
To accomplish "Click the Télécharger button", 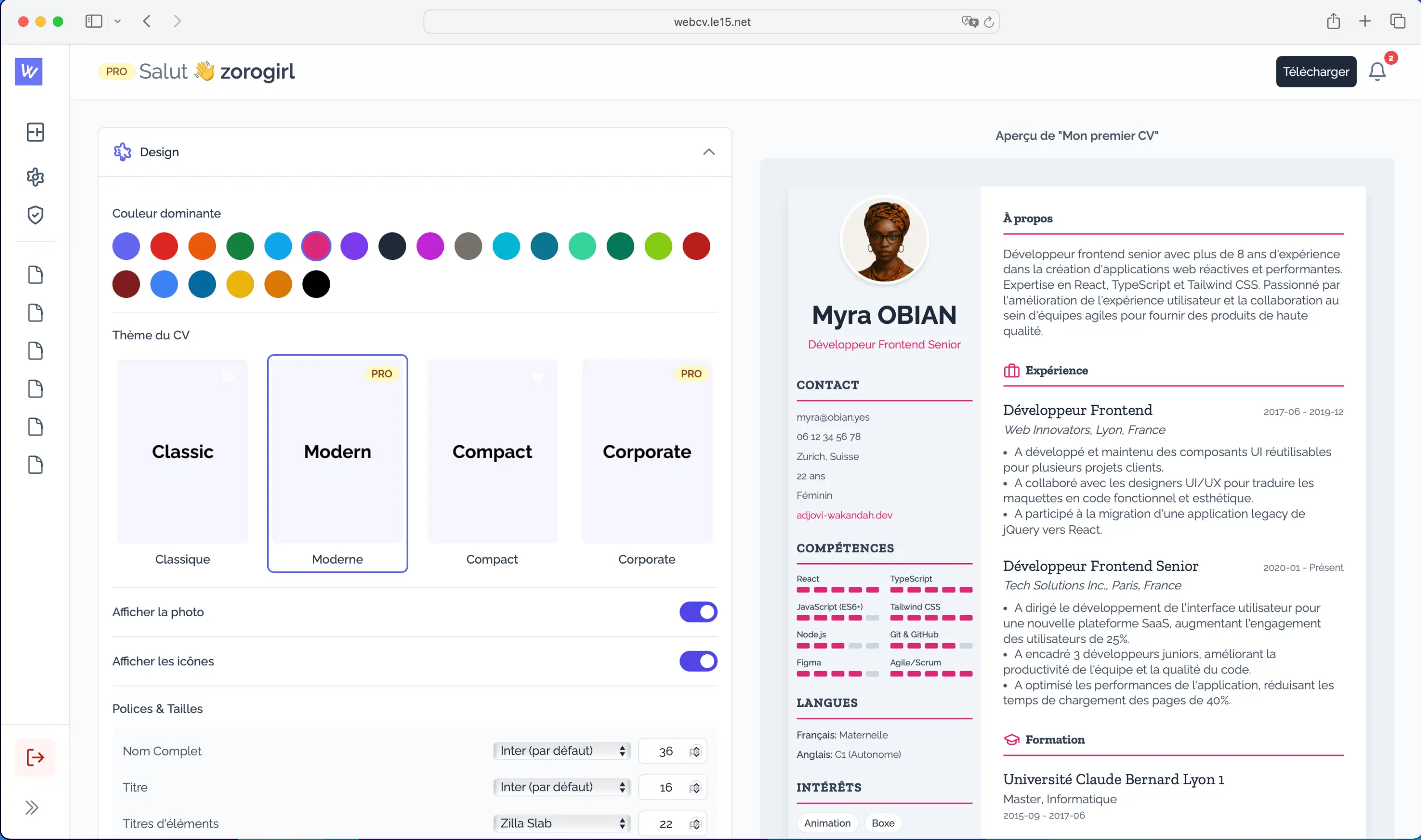I will pos(1316,71).
